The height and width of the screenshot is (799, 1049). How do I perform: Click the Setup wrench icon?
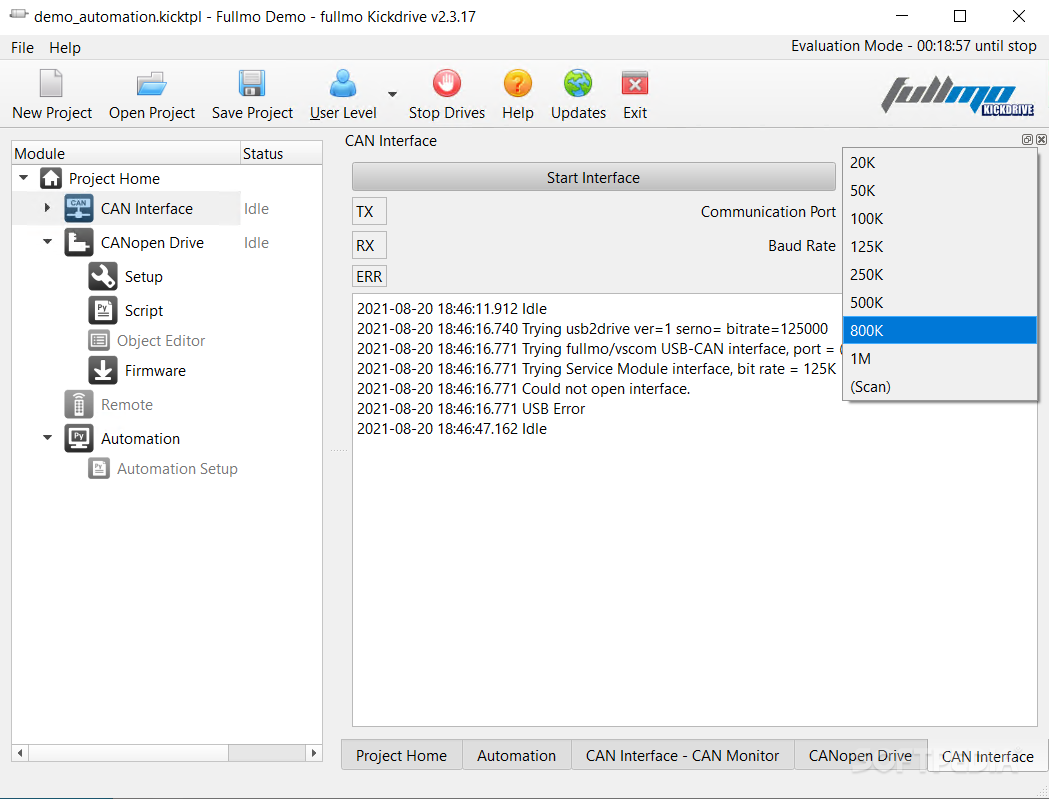point(103,276)
